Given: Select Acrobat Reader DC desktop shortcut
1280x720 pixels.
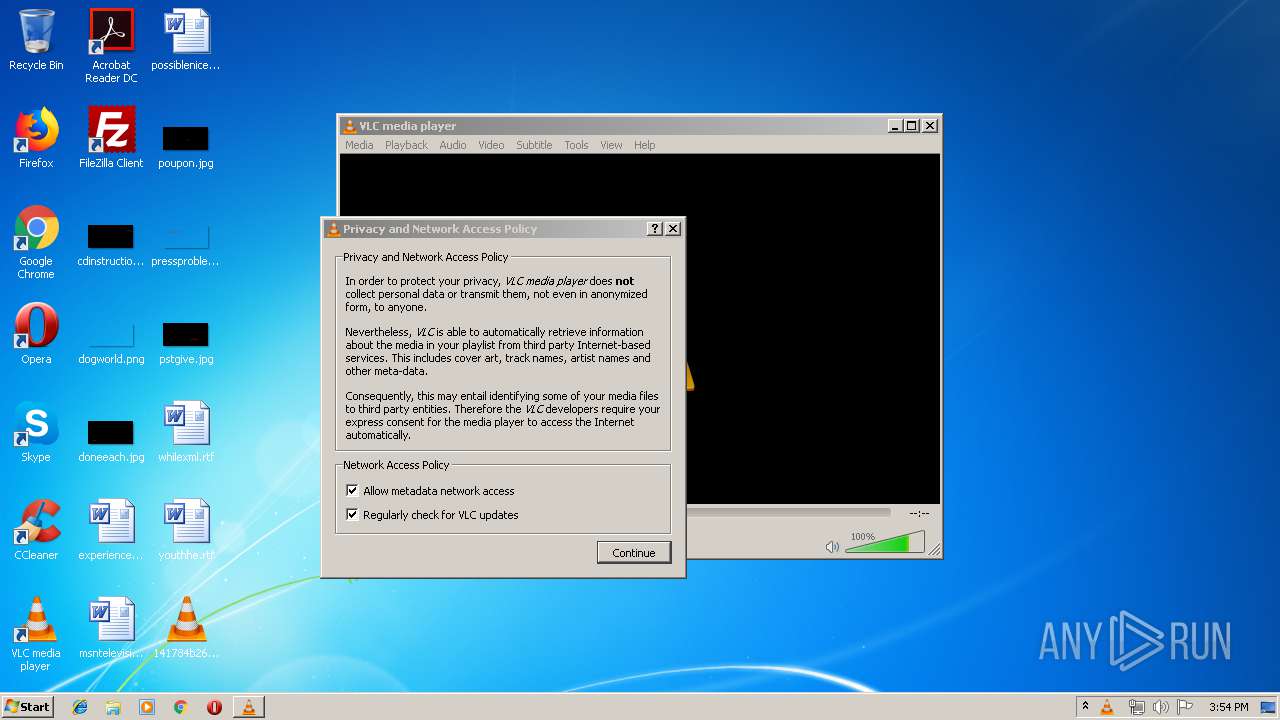Looking at the screenshot, I should (x=111, y=46).
